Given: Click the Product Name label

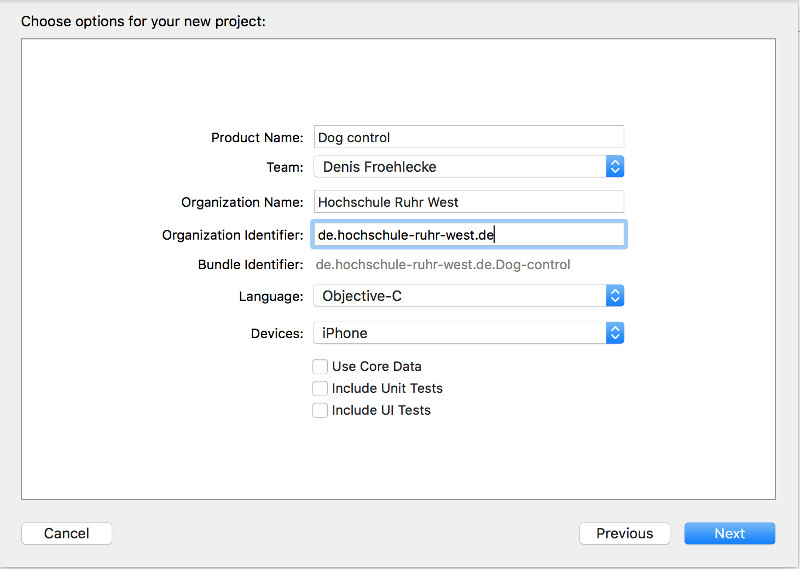Looking at the screenshot, I should click(257, 138).
